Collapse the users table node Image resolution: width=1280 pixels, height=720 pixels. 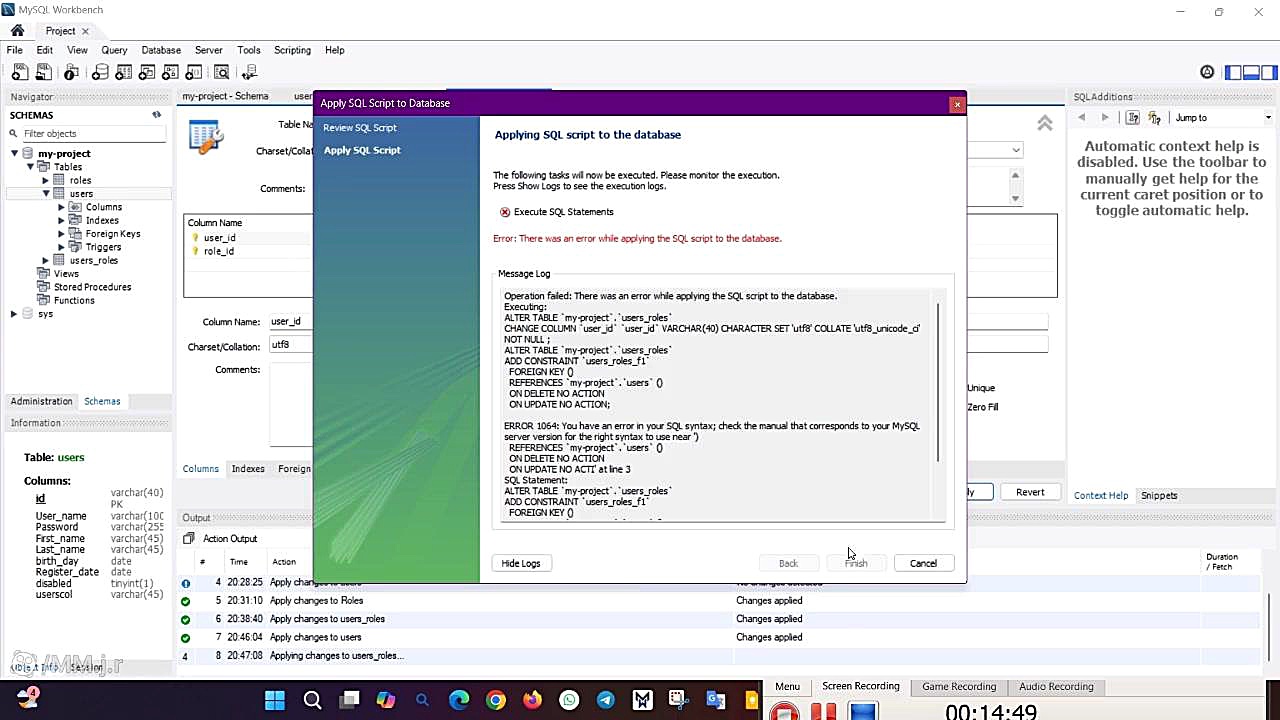point(46,193)
